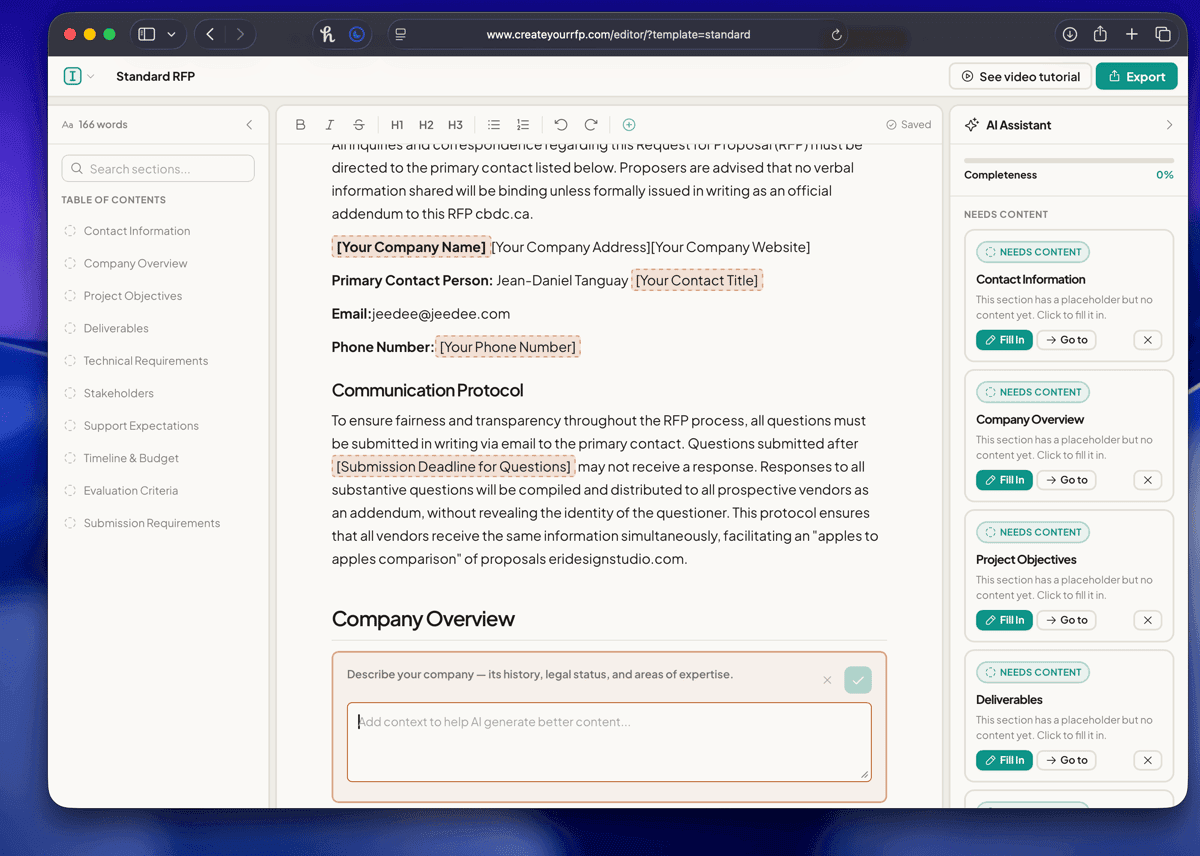Create a bulleted list
Image resolution: width=1200 pixels, height=856 pixels.
[493, 124]
